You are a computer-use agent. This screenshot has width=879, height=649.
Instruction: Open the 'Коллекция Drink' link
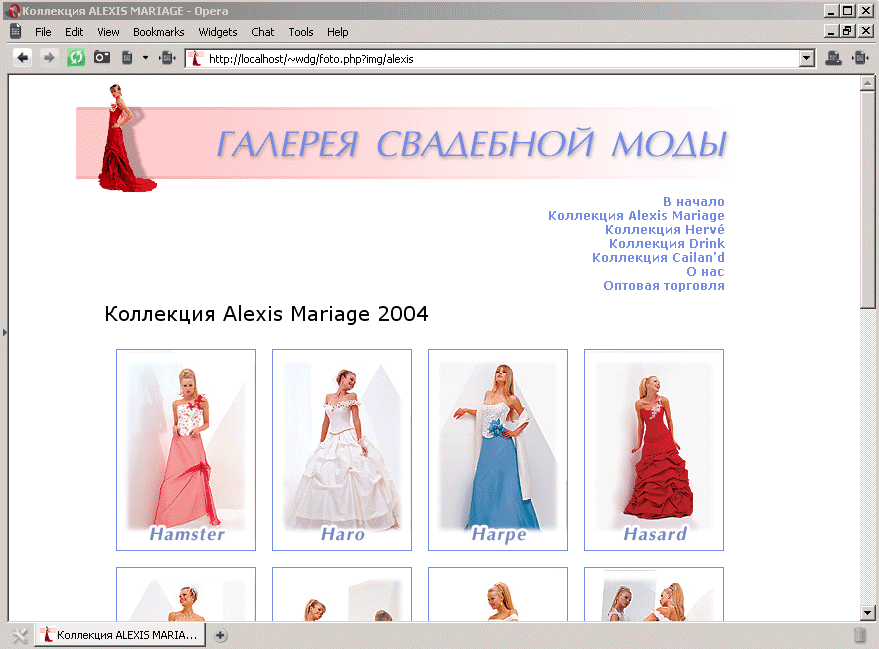(x=667, y=243)
